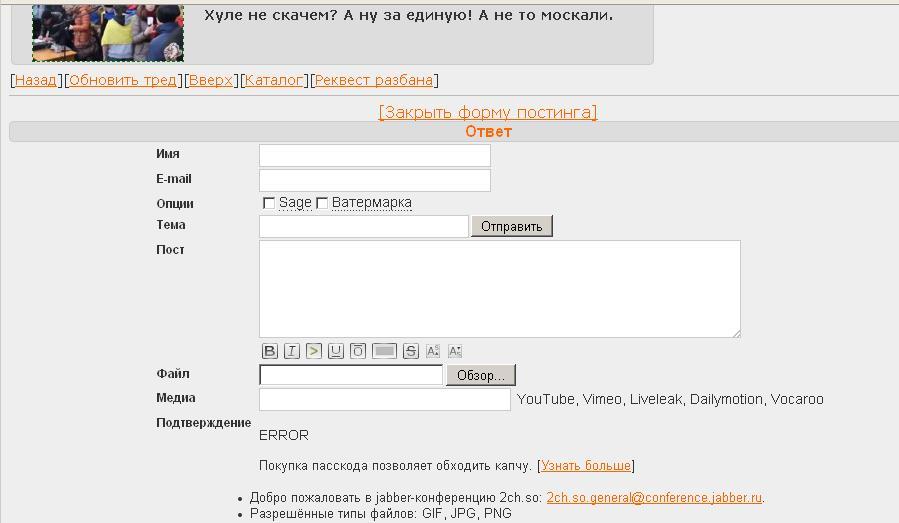Click the Обзор... browse button
This screenshot has height=523, width=899.
click(x=480, y=375)
